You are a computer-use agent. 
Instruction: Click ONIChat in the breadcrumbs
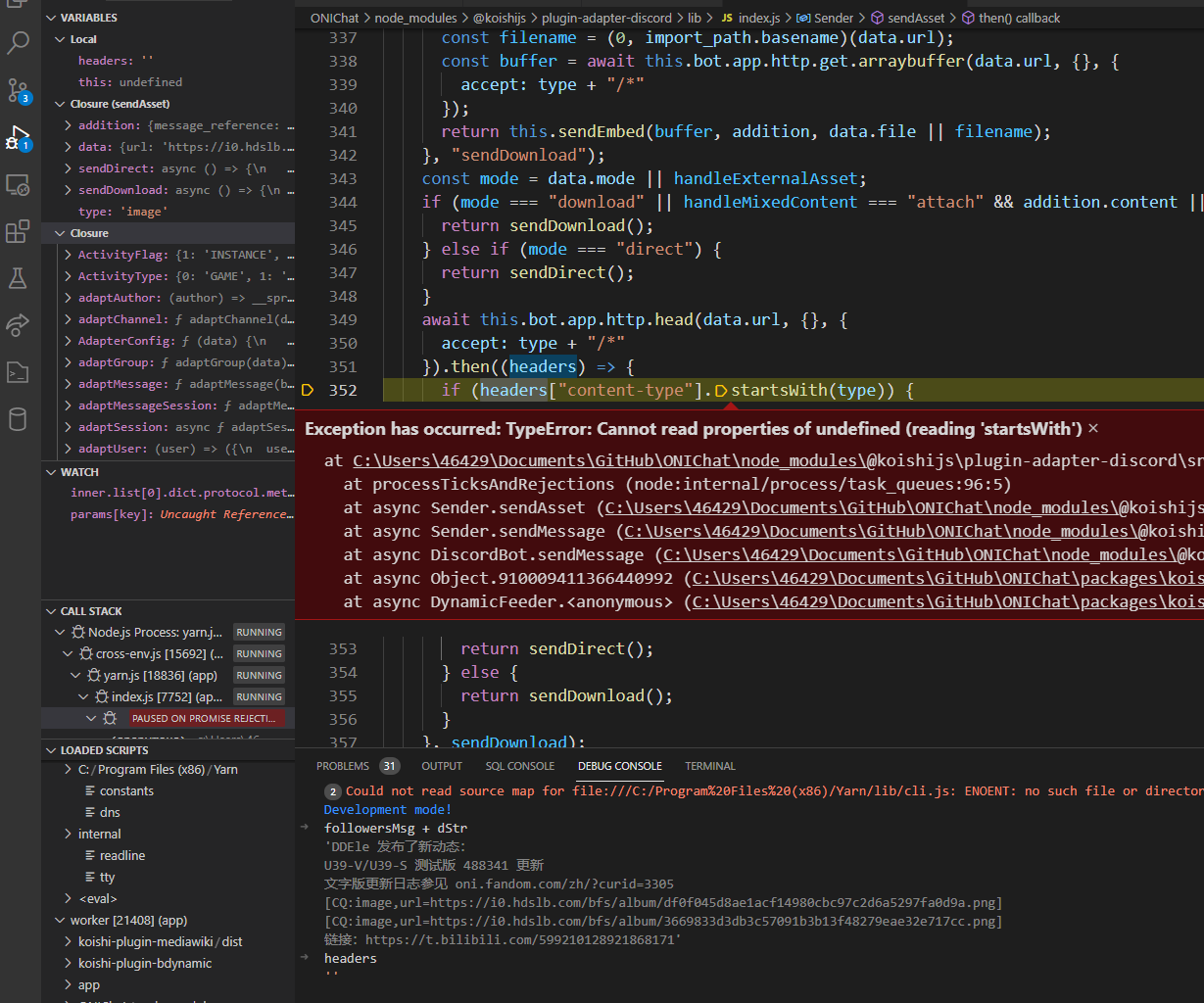point(334,18)
